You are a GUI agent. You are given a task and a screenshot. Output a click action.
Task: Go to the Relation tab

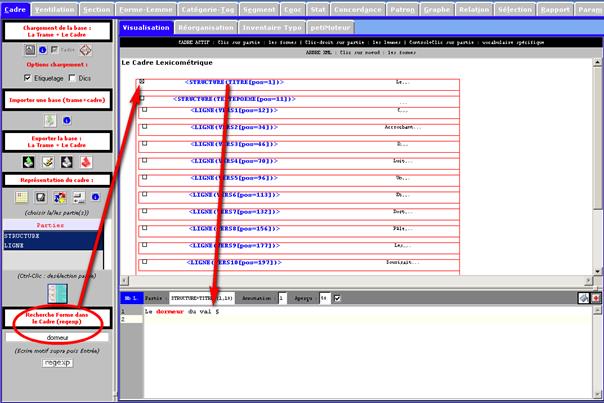click(x=474, y=10)
